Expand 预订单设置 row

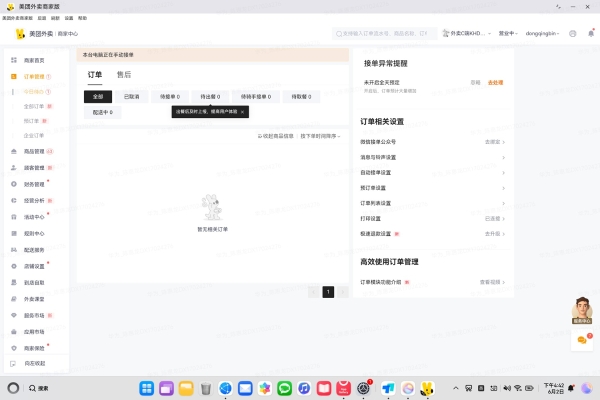pyautogui.click(x=432, y=188)
